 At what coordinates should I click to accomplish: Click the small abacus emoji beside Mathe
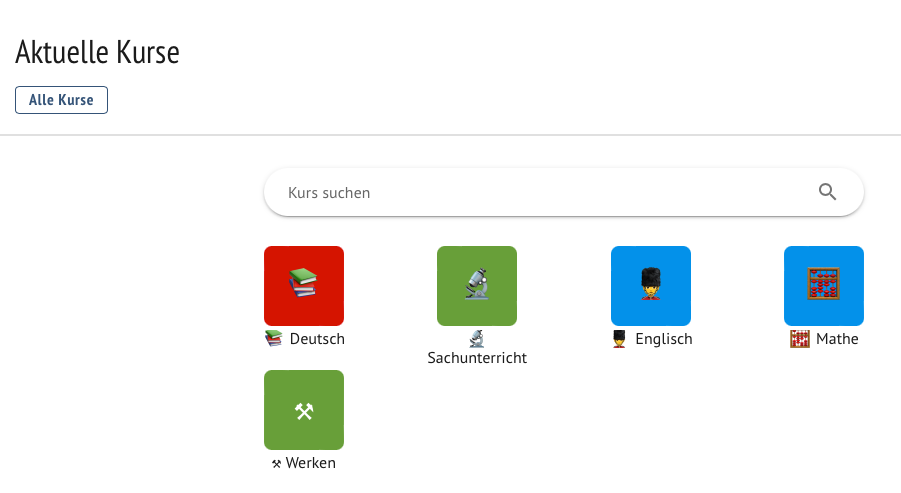pyautogui.click(x=800, y=339)
